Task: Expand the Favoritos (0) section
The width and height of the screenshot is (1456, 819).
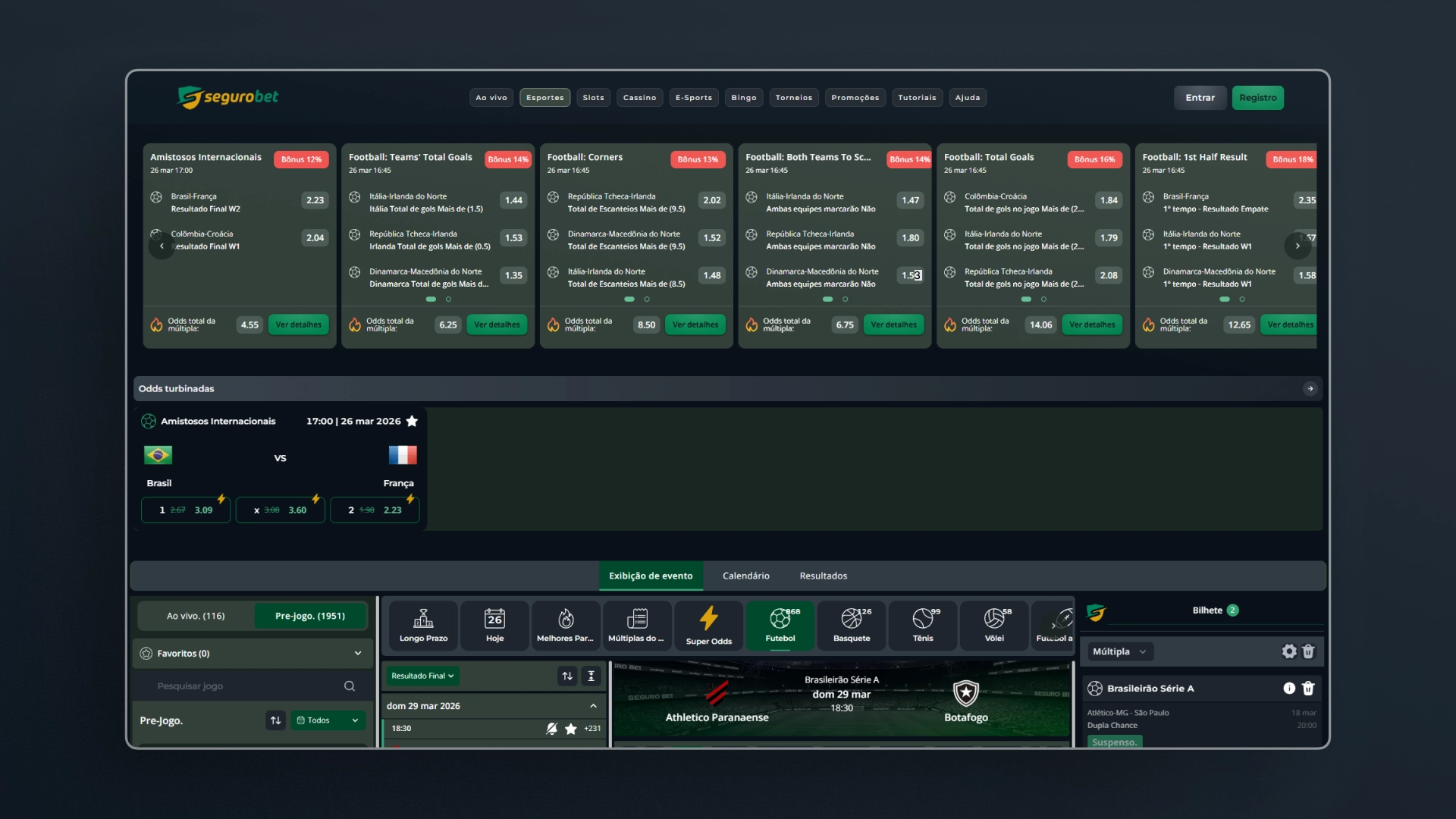Action: 252,654
